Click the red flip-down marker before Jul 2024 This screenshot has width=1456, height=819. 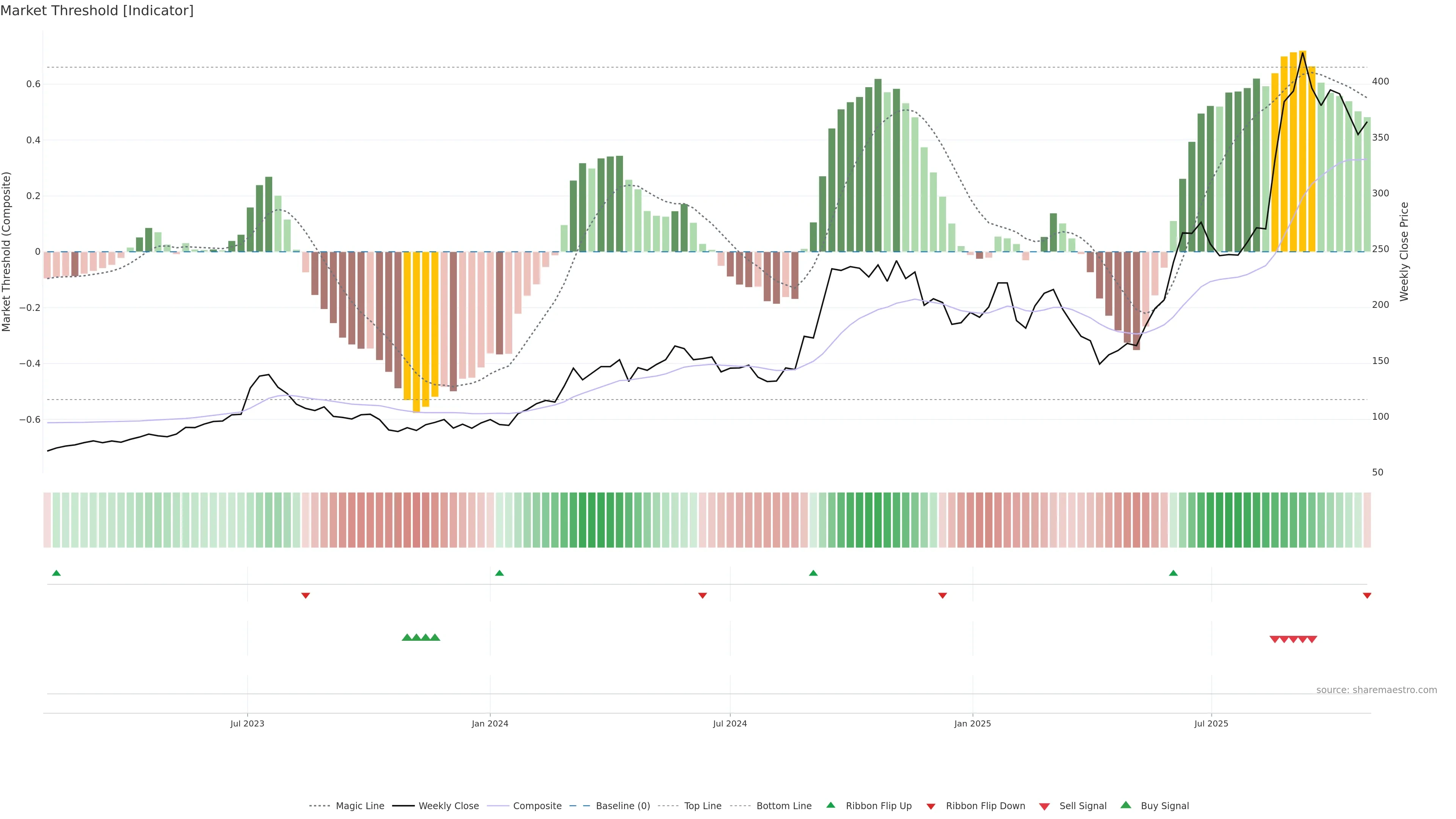coord(703,595)
